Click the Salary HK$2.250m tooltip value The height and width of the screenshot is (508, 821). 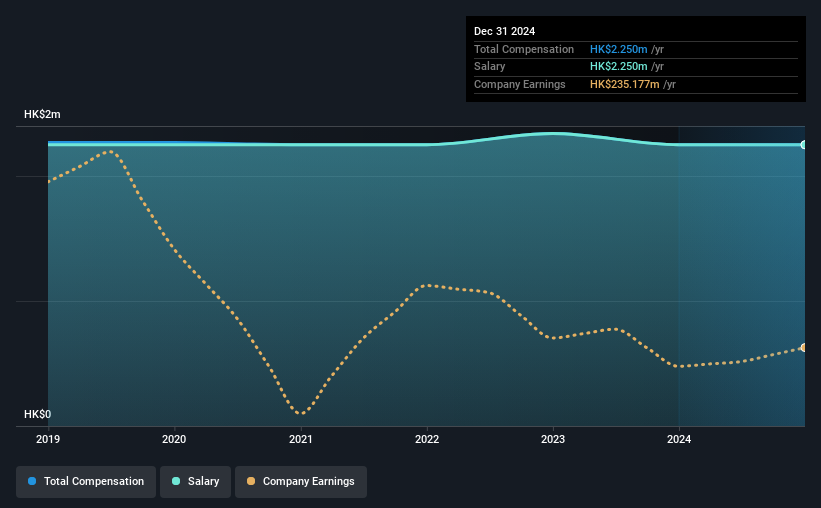[x=619, y=67]
